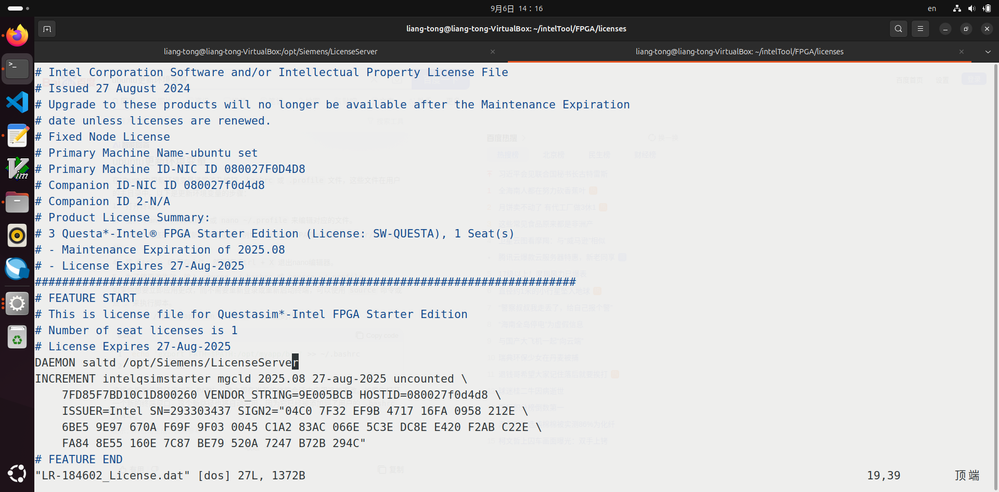Image resolution: width=999 pixels, height=492 pixels.
Task: Open Settings gear from the dock
Action: point(17,303)
